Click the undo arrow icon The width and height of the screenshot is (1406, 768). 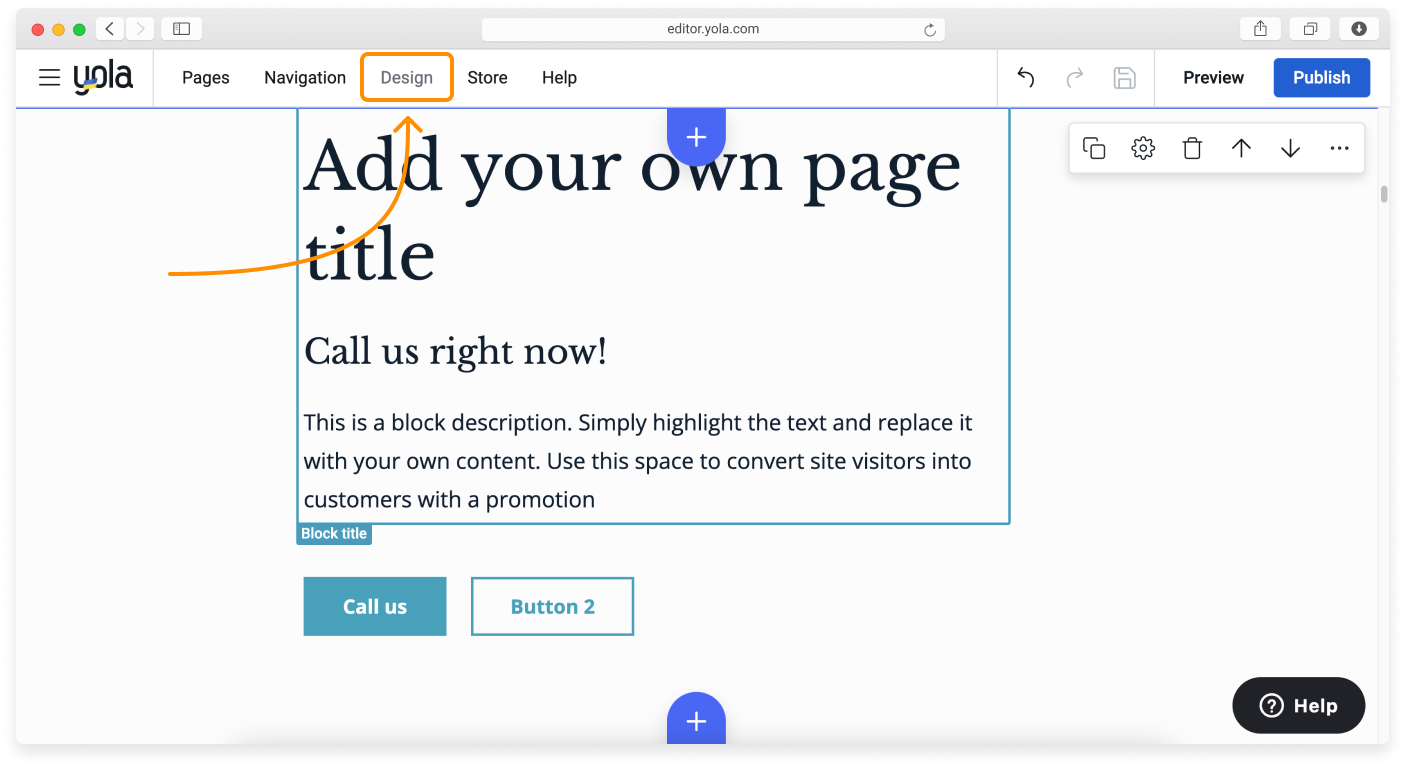coord(1025,78)
